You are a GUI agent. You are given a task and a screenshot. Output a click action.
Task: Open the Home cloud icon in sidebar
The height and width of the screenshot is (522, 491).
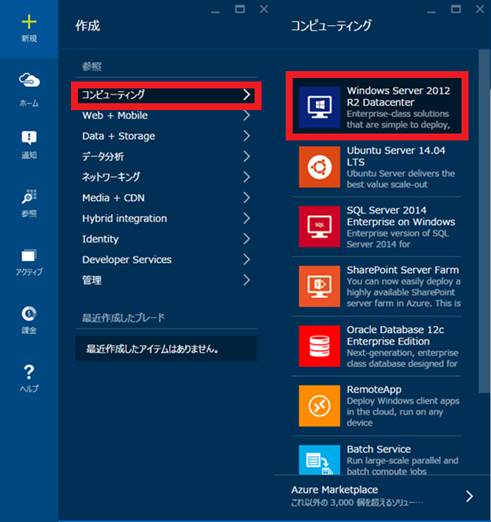click(x=29, y=80)
